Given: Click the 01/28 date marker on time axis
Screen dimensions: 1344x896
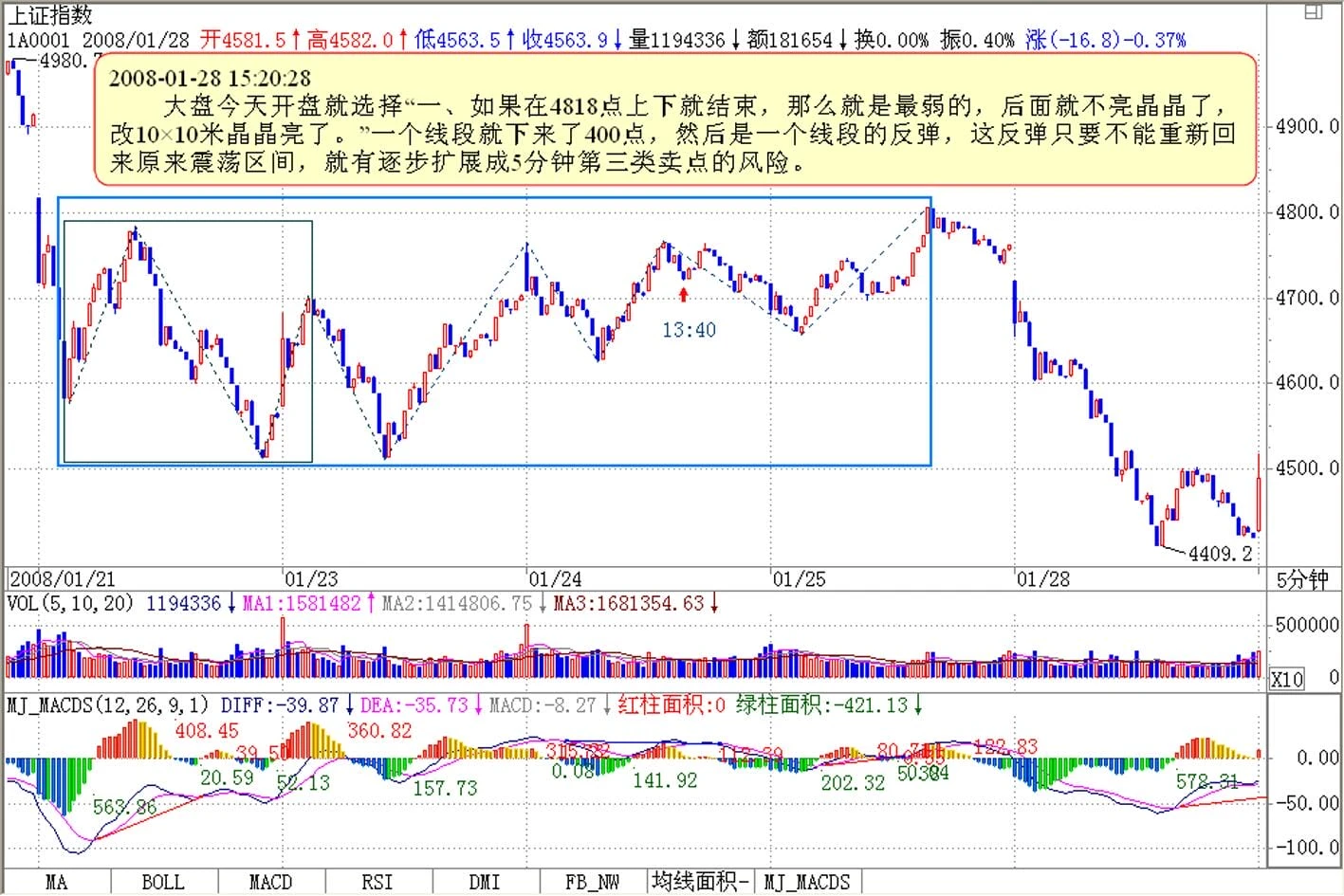Looking at the screenshot, I should [1042, 578].
